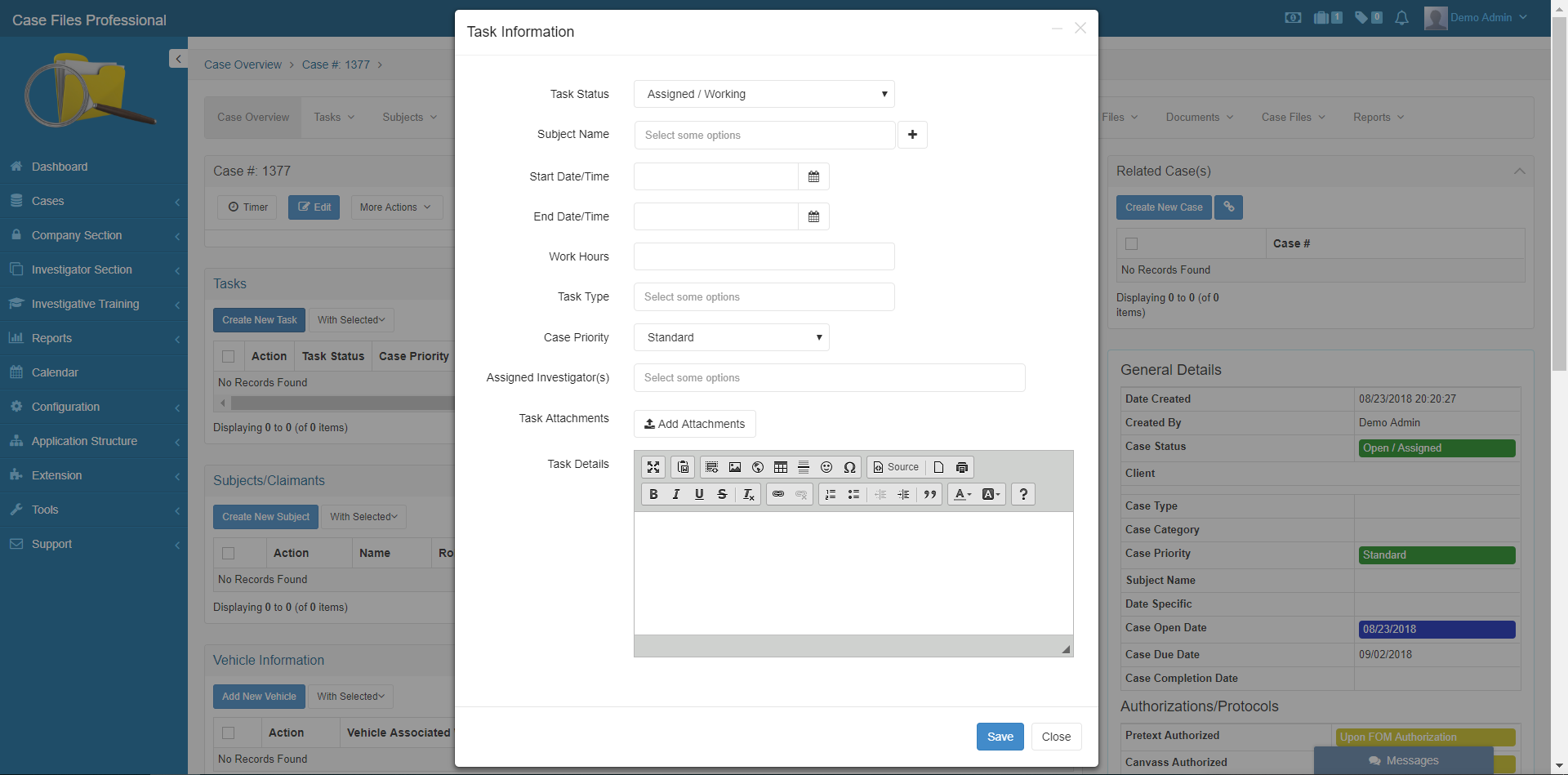Open the text color dropdown in editor

coord(963,494)
